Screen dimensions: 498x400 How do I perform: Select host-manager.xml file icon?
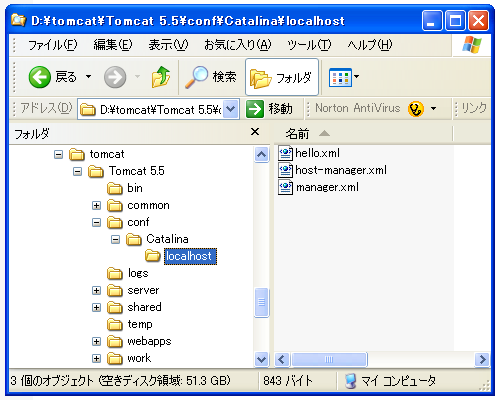pyautogui.click(x=286, y=170)
